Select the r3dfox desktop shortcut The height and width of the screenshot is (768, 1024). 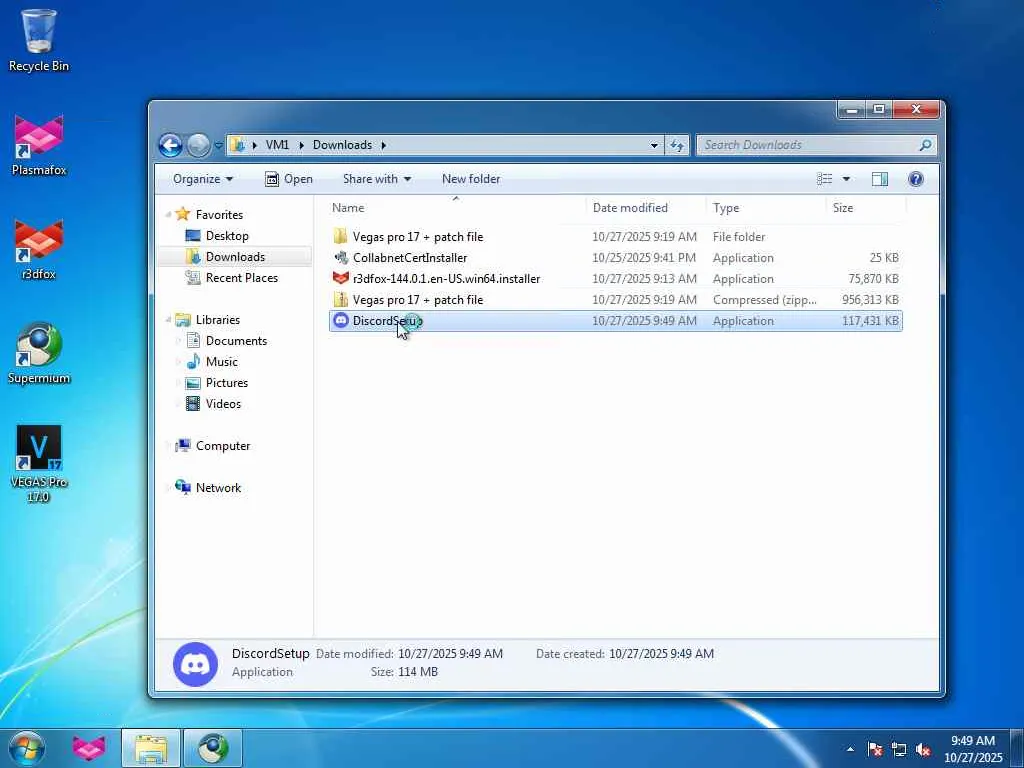point(39,249)
